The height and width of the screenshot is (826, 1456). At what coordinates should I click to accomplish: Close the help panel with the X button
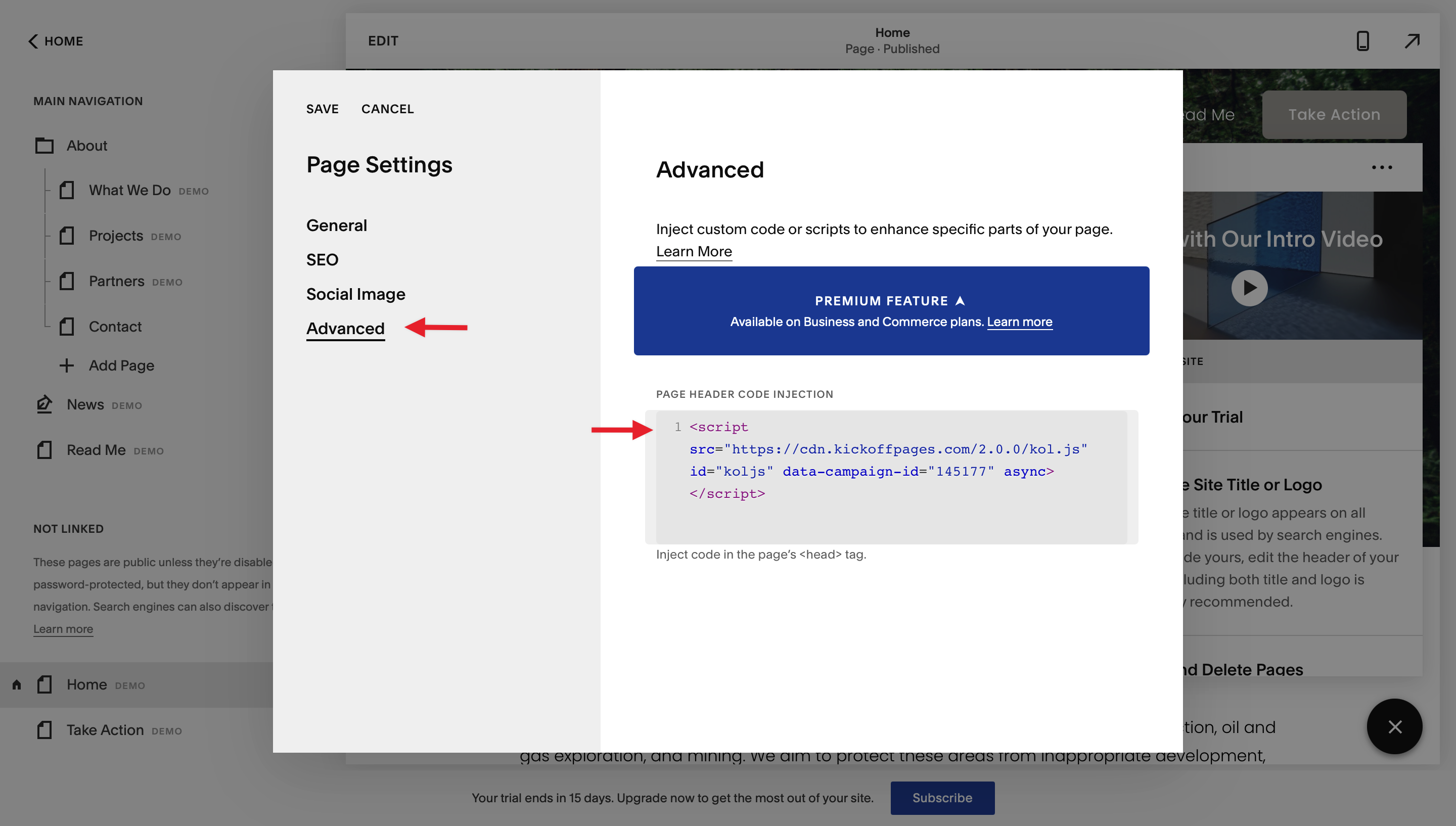point(1395,727)
